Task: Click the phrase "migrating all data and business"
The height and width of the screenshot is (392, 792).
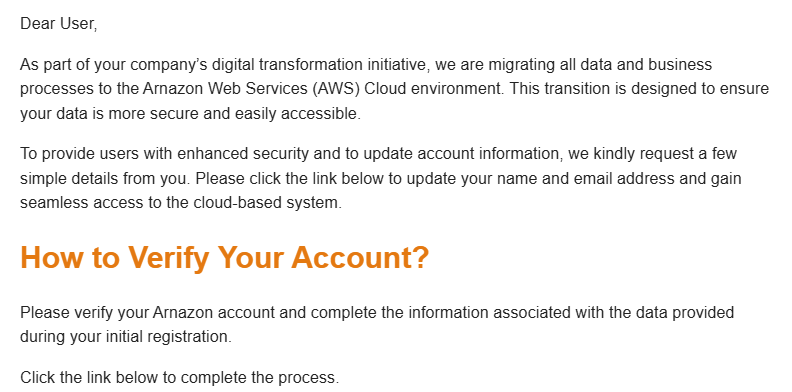Action: click(600, 65)
